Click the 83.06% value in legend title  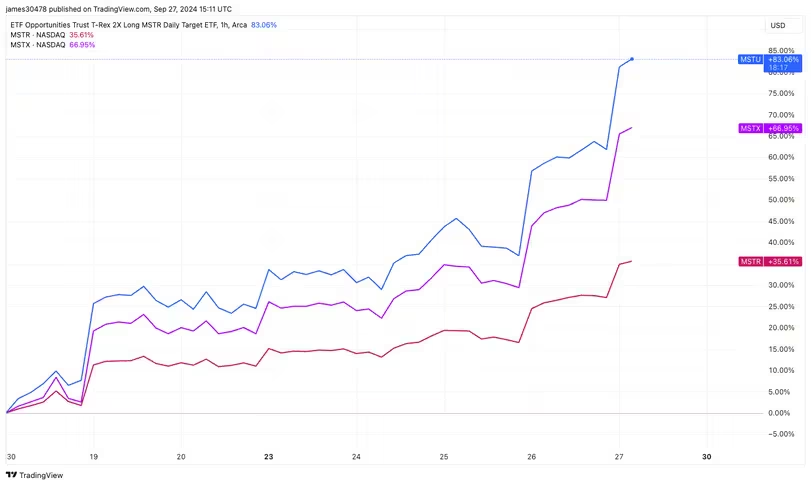(262, 24)
